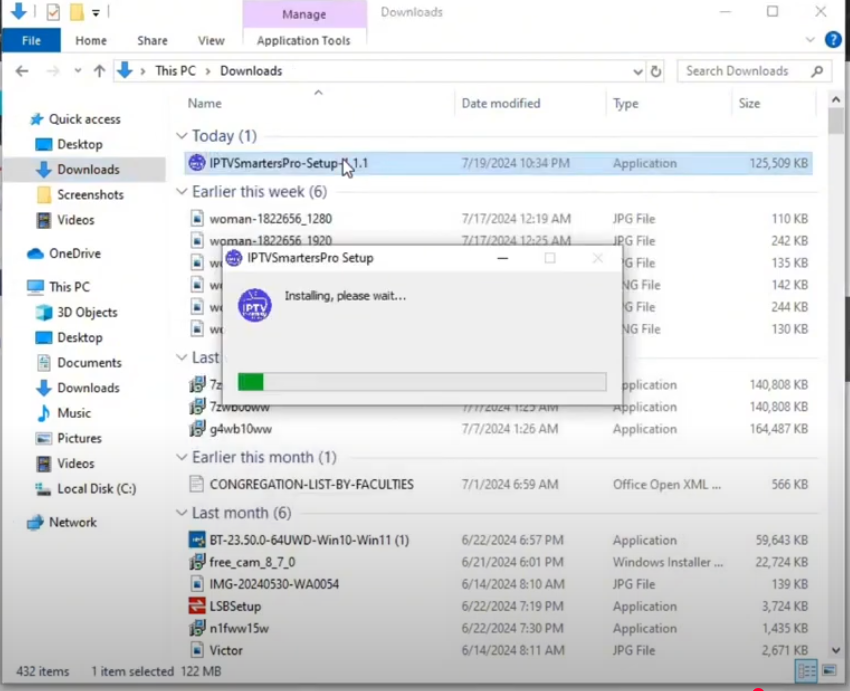This screenshot has height=691, width=850.
Task: Collapse the Today group
Action: (x=181, y=136)
